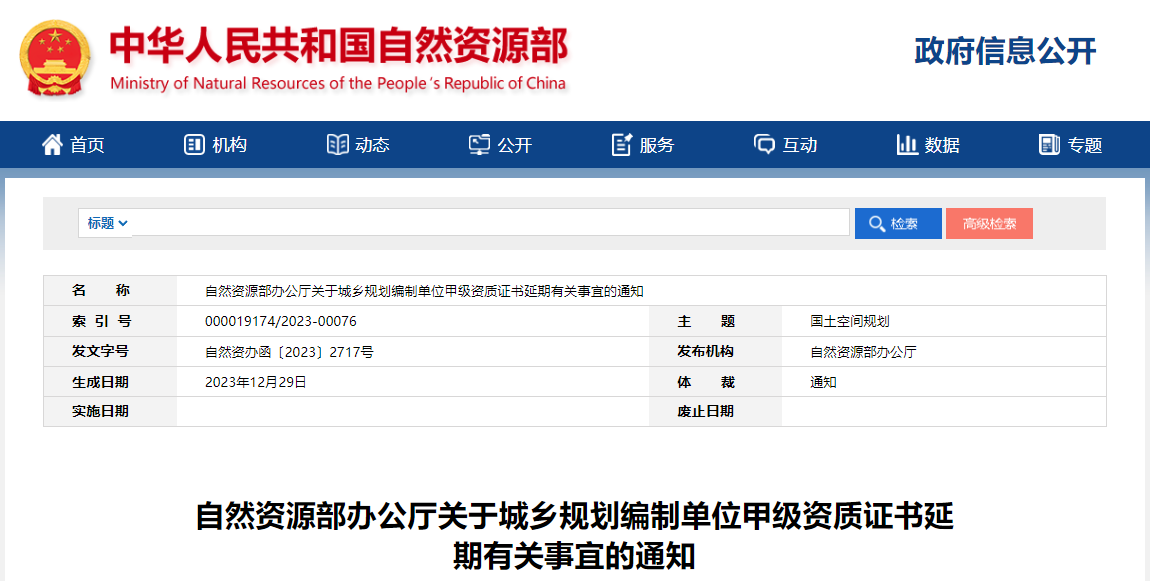Open the 公开 menu item

[514, 145]
